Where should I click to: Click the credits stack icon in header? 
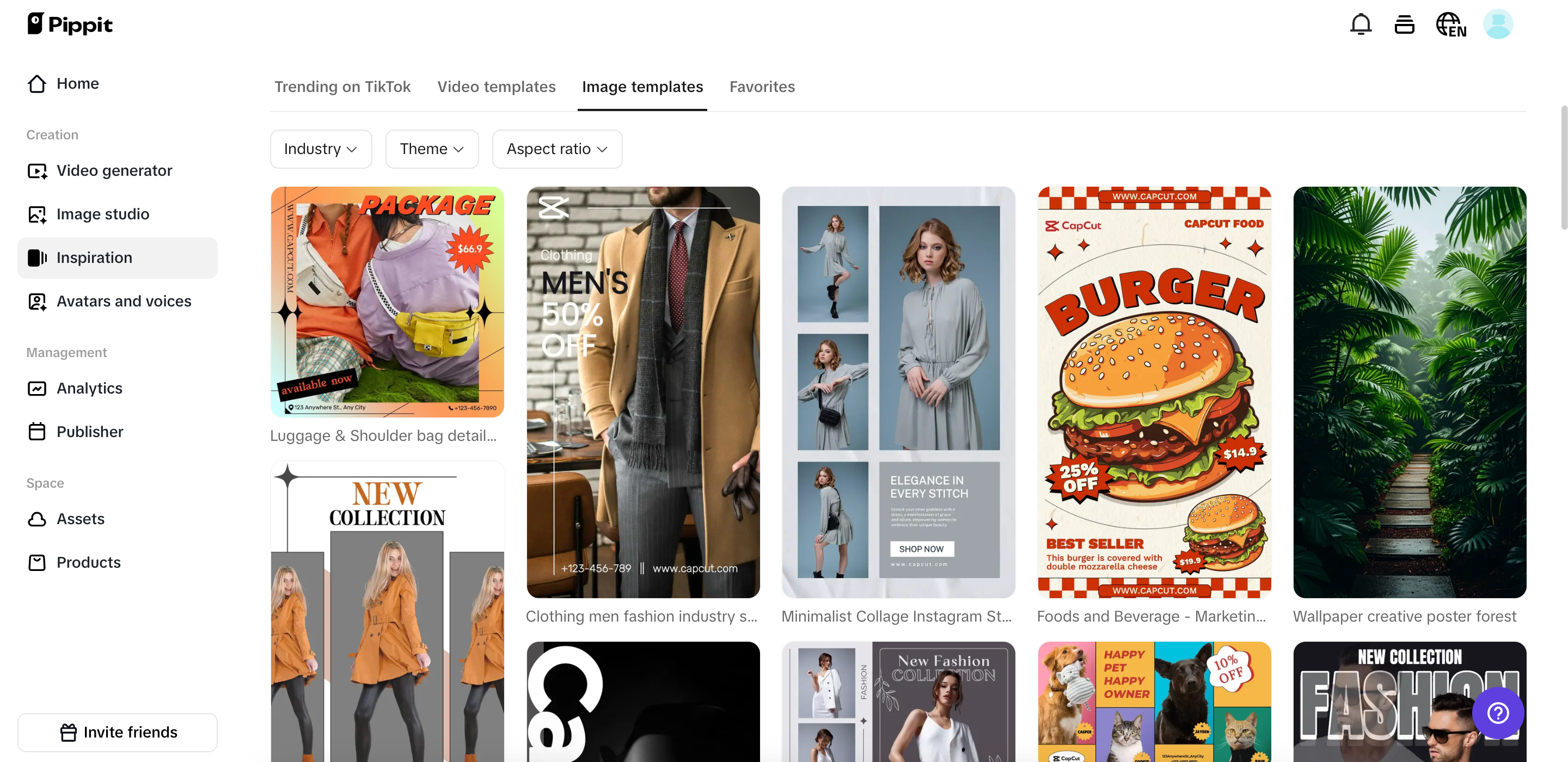click(x=1404, y=24)
